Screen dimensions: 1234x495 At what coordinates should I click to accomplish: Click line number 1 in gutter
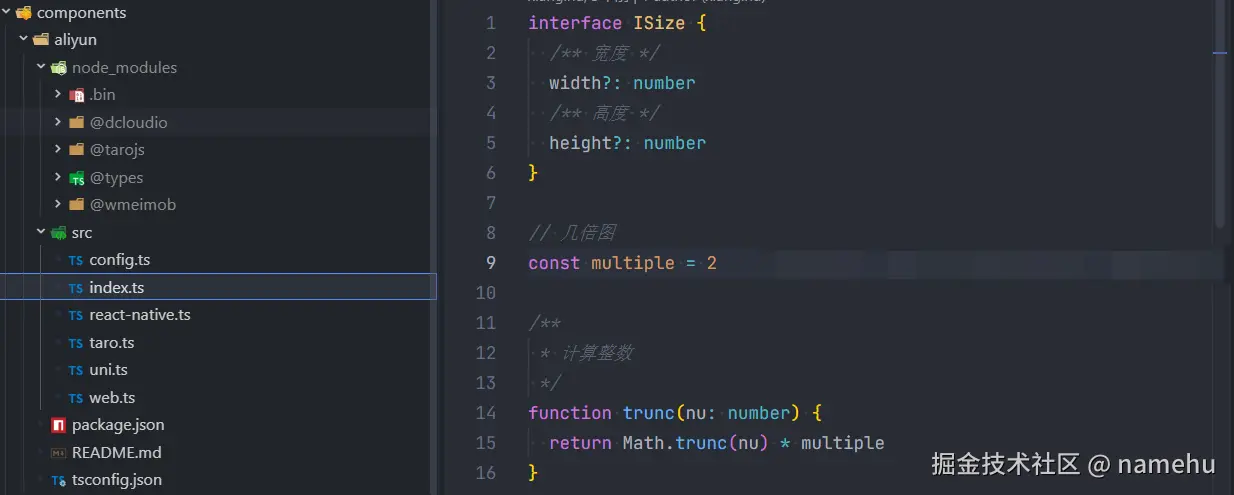pos(490,23)
